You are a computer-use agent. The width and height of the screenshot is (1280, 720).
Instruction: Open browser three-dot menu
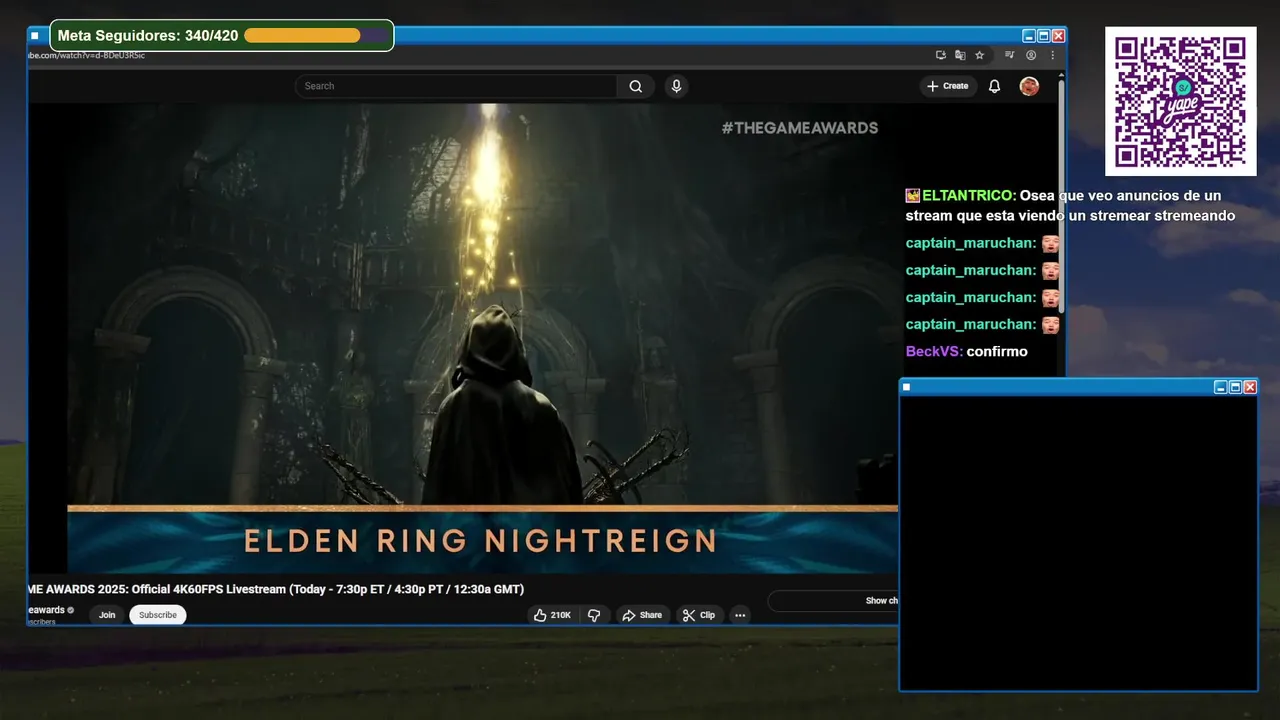[1052, 55]
